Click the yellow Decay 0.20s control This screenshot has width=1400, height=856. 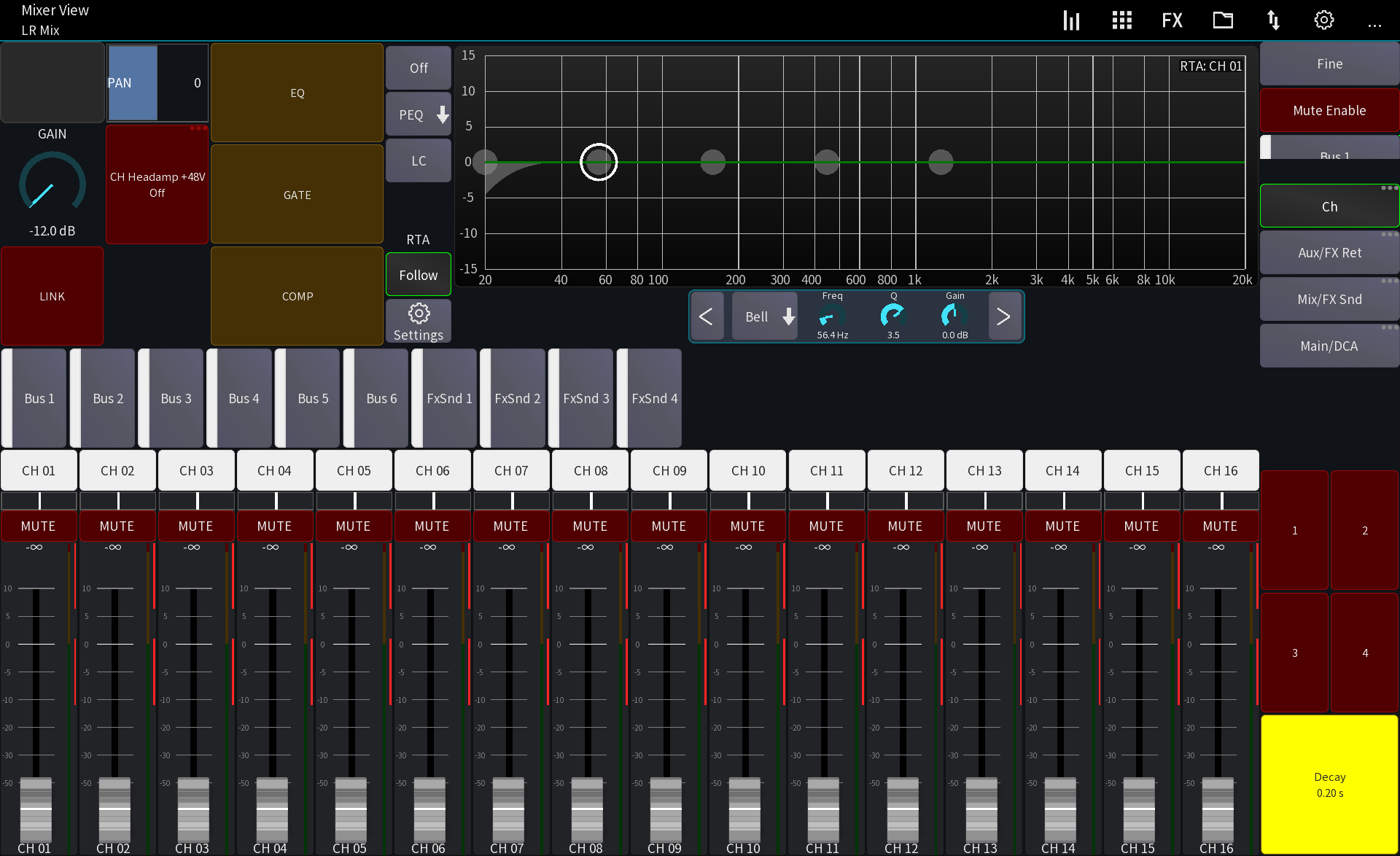[1329, 785]
